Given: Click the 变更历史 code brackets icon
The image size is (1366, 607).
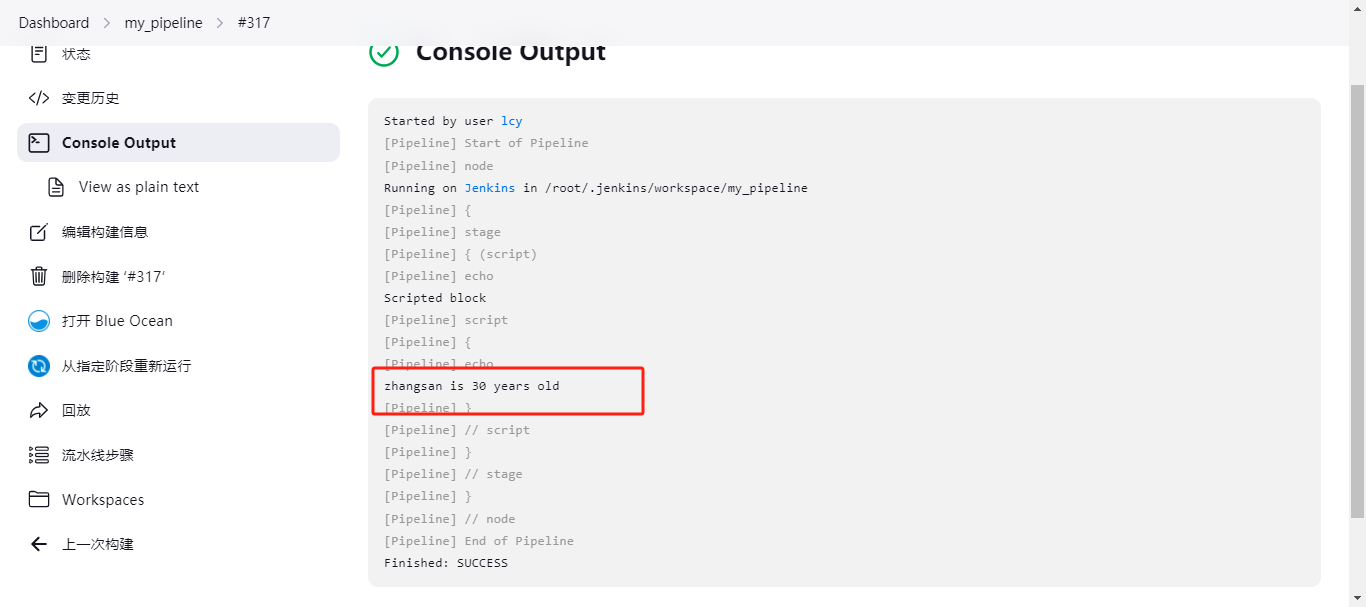Looking at the screenshot, I should [x=39, y=98].
